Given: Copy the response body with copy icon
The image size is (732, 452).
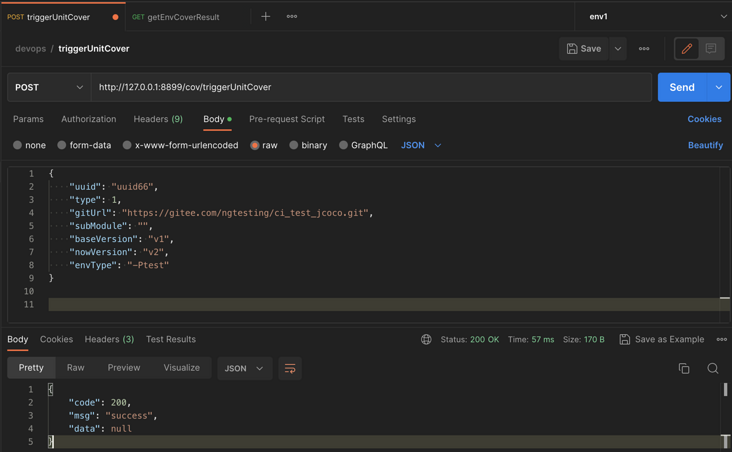Looking at the screenshot, I should [x=684, y=368].
